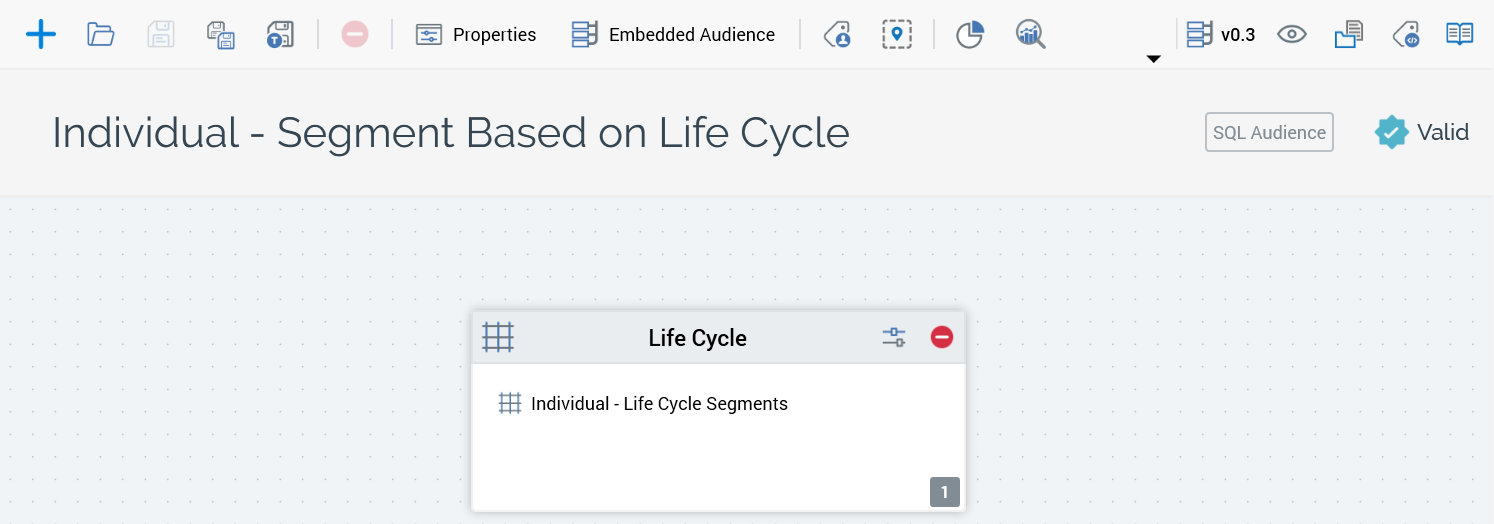The width and height of the screenshot is (1494, 524).
Task: Click the blue plus create-new icon
Action: (x=41, y=35)
